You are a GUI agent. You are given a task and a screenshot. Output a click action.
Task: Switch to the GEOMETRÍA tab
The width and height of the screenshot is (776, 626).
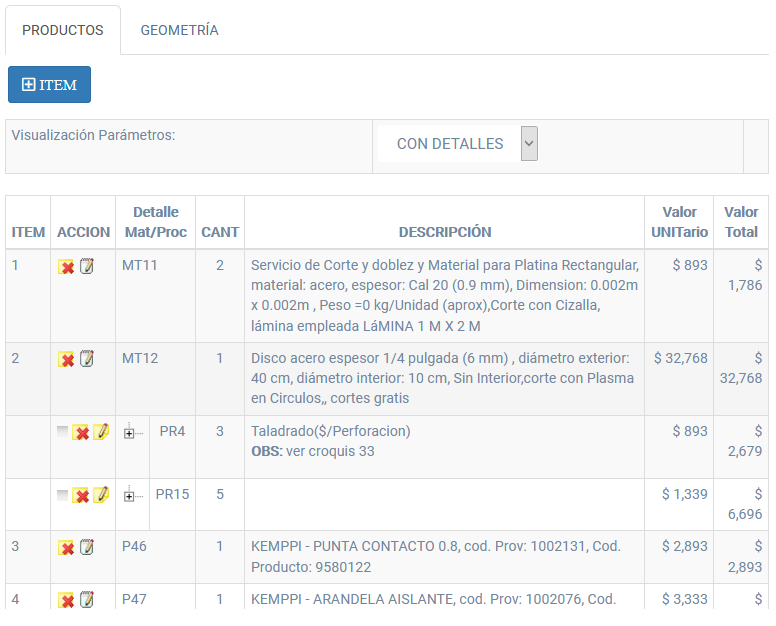[179, 30]
